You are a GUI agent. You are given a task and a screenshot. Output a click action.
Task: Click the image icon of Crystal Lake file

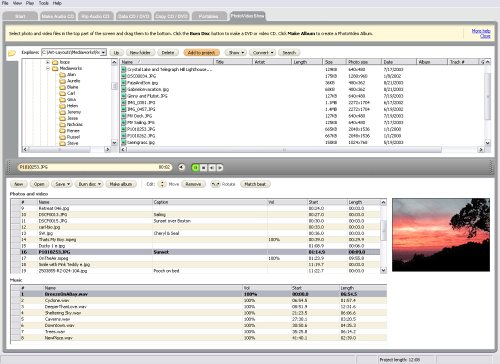pyautogui.click(x=124, y=69)
